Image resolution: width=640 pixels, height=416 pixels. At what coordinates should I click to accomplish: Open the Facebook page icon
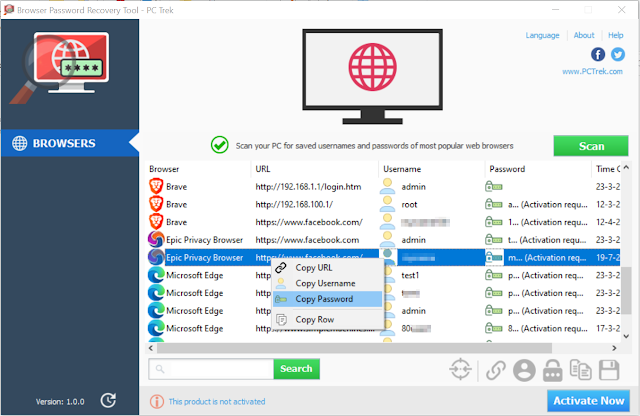point(598,54)
